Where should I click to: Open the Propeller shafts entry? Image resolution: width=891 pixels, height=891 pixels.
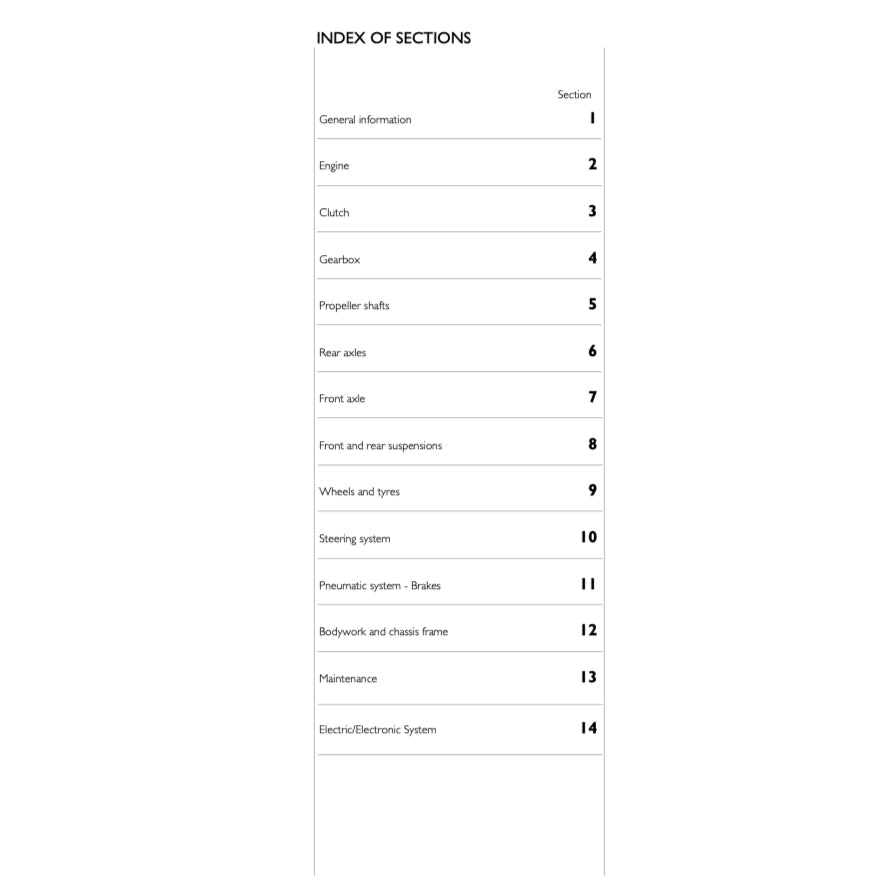click(x=354, y=306)
